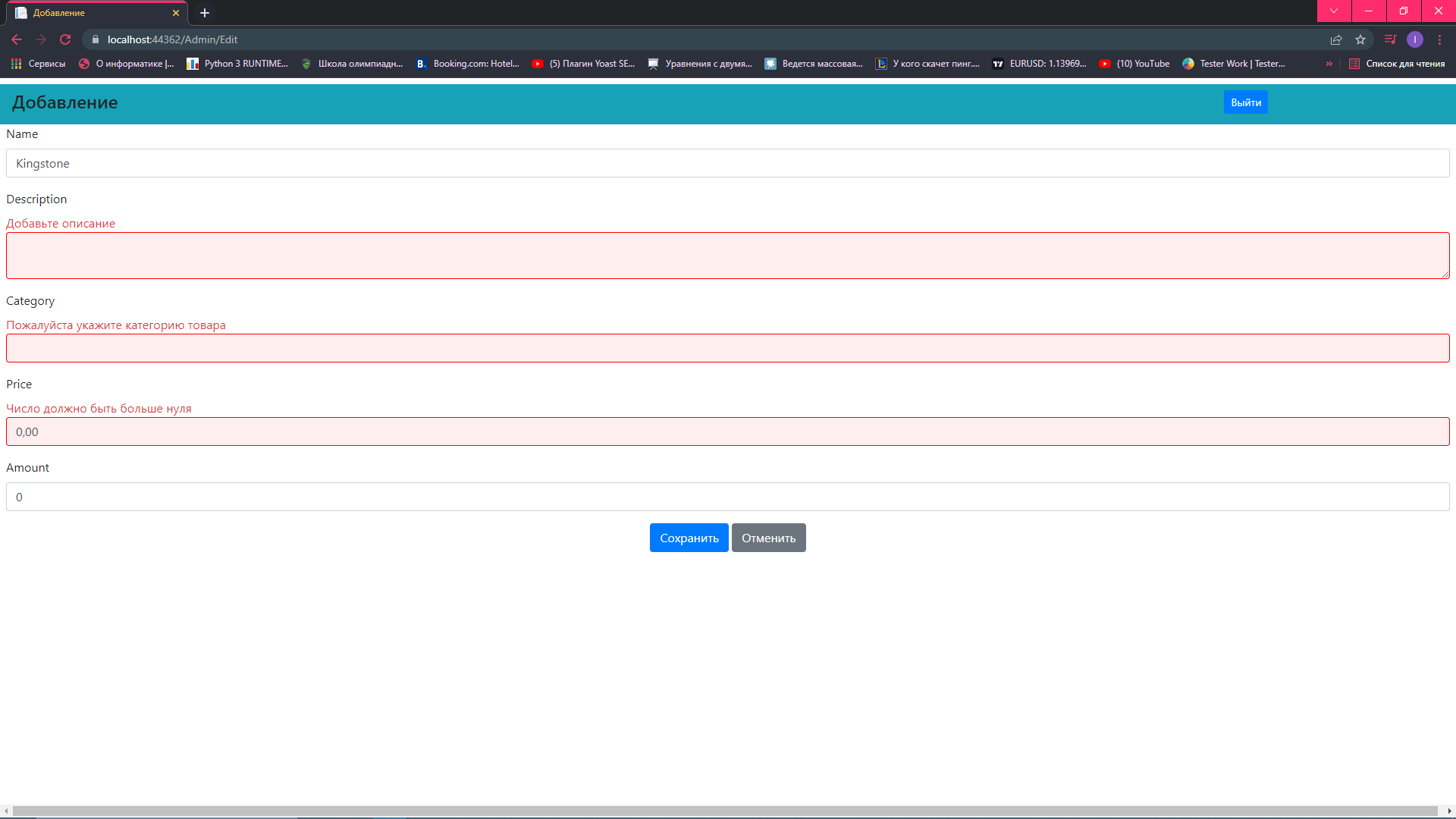
Task: Open the YouTube bookmark
Action: point(1133,64)
